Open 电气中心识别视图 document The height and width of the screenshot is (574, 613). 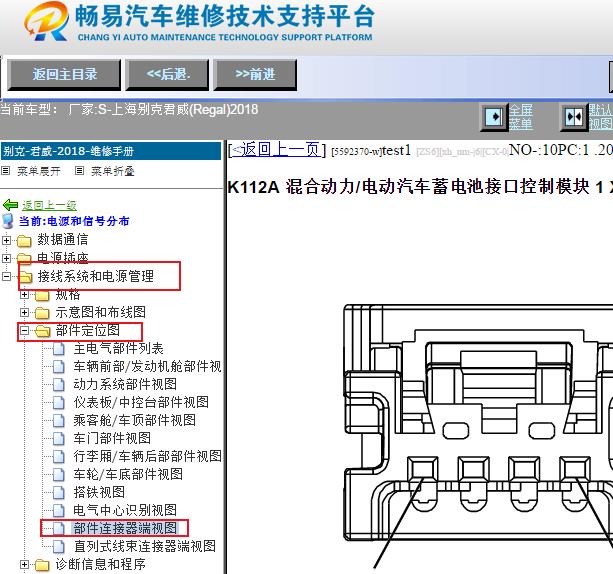click(x=125, y=510)
